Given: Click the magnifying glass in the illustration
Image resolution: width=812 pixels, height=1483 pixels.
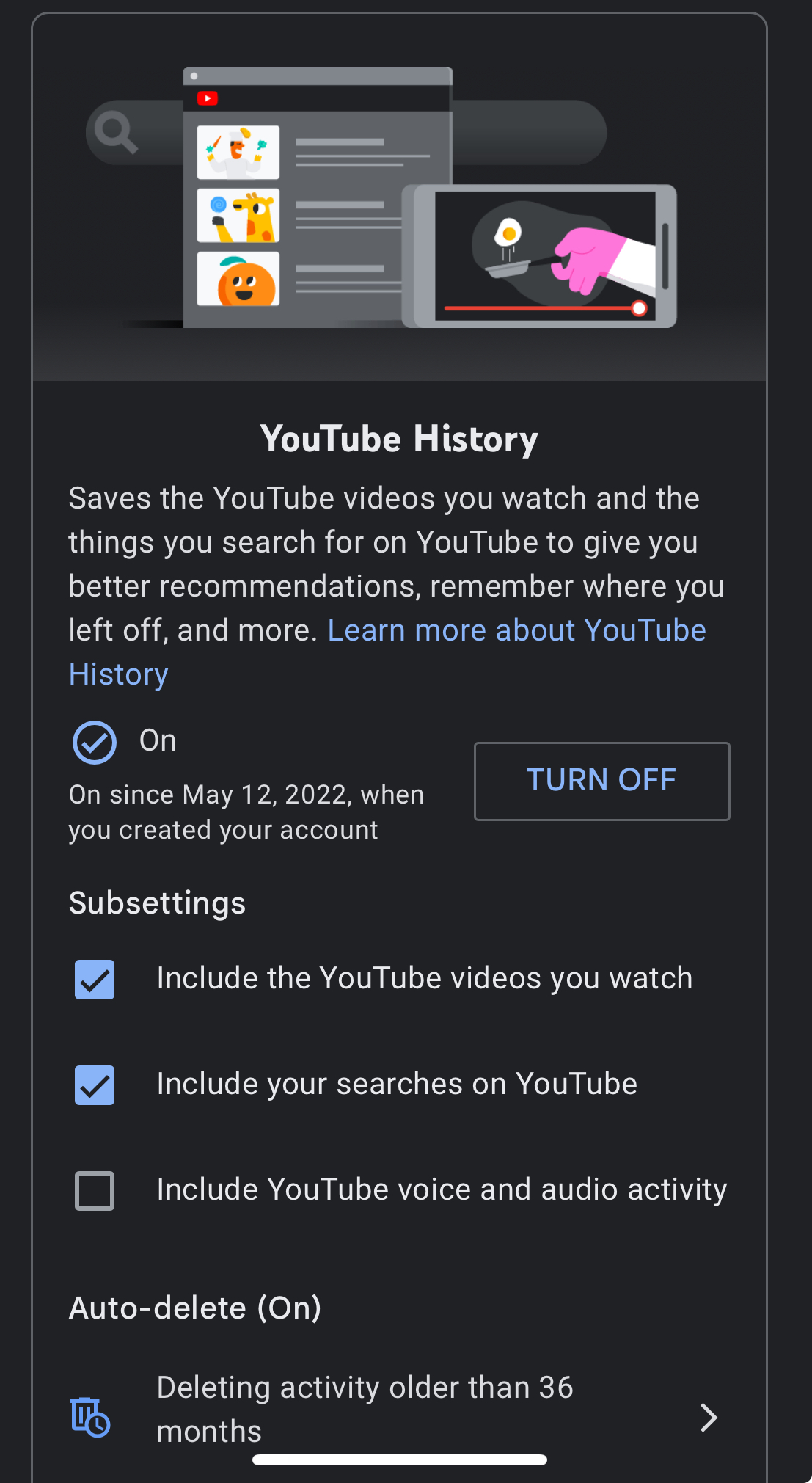Looking at the screenshot, I should [116, 132].
